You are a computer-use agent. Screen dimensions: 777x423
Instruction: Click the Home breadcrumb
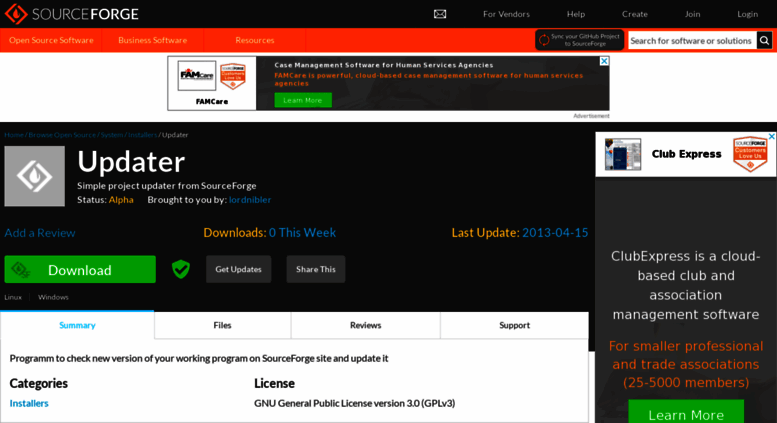(x=14, y=135)
